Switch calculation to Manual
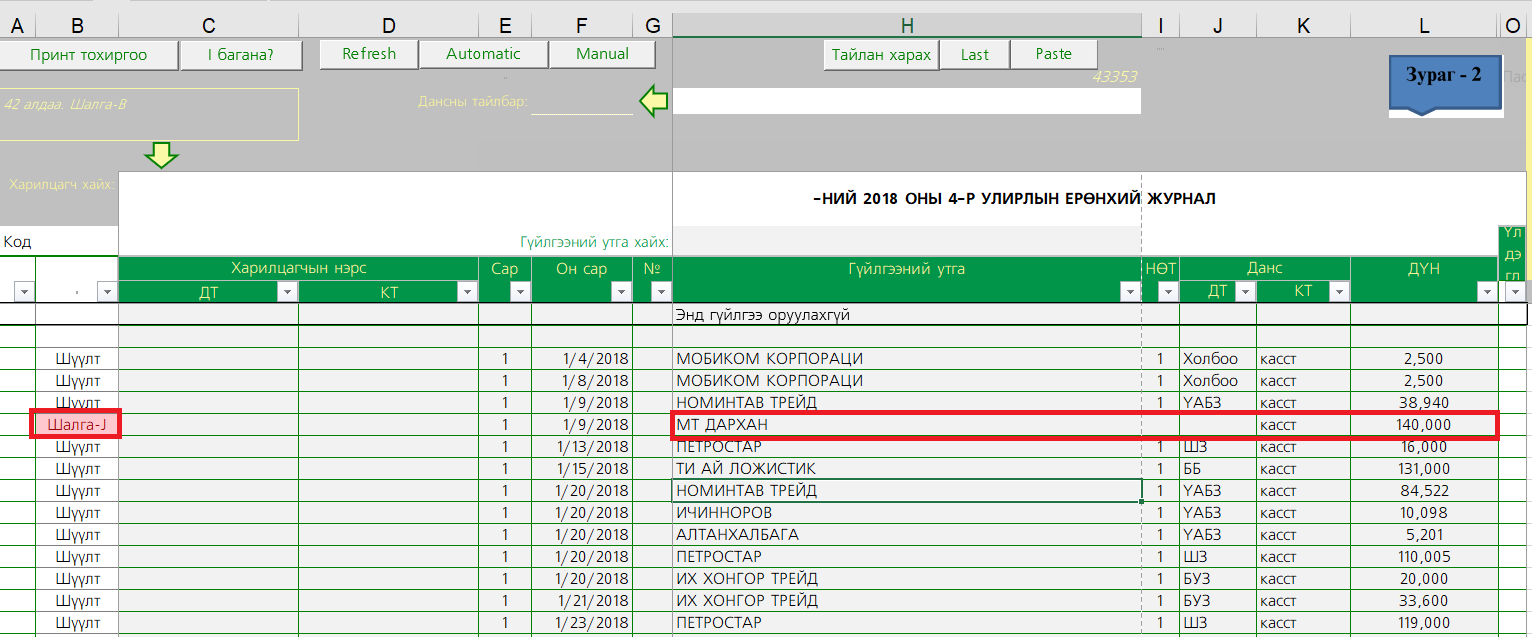 [602, 54]
